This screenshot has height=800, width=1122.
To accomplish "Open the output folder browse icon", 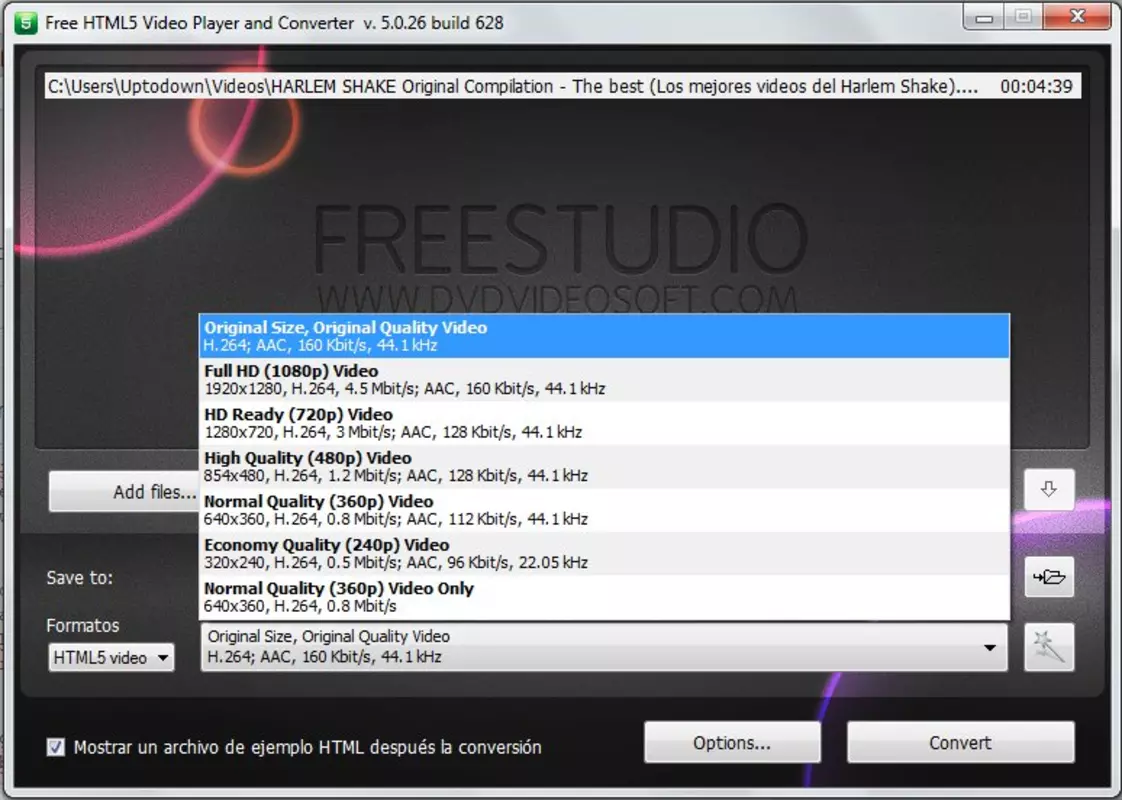I will tap(1049, 577).
